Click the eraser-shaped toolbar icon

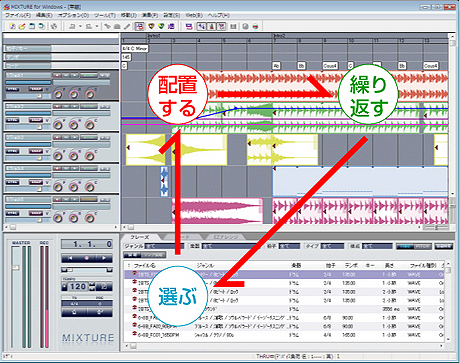click(x=117, y=26)
